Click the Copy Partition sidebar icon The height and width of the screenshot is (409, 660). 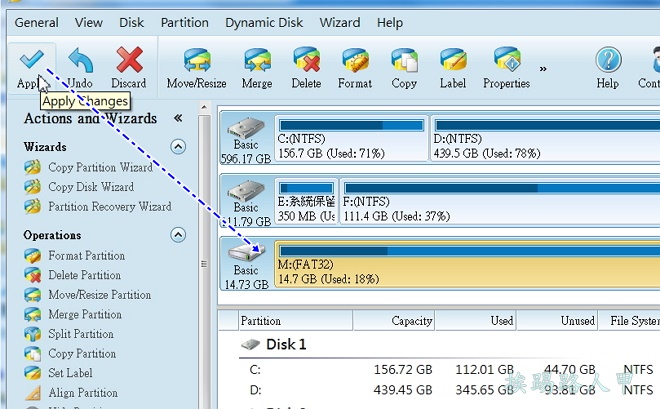tap(32, 353)
